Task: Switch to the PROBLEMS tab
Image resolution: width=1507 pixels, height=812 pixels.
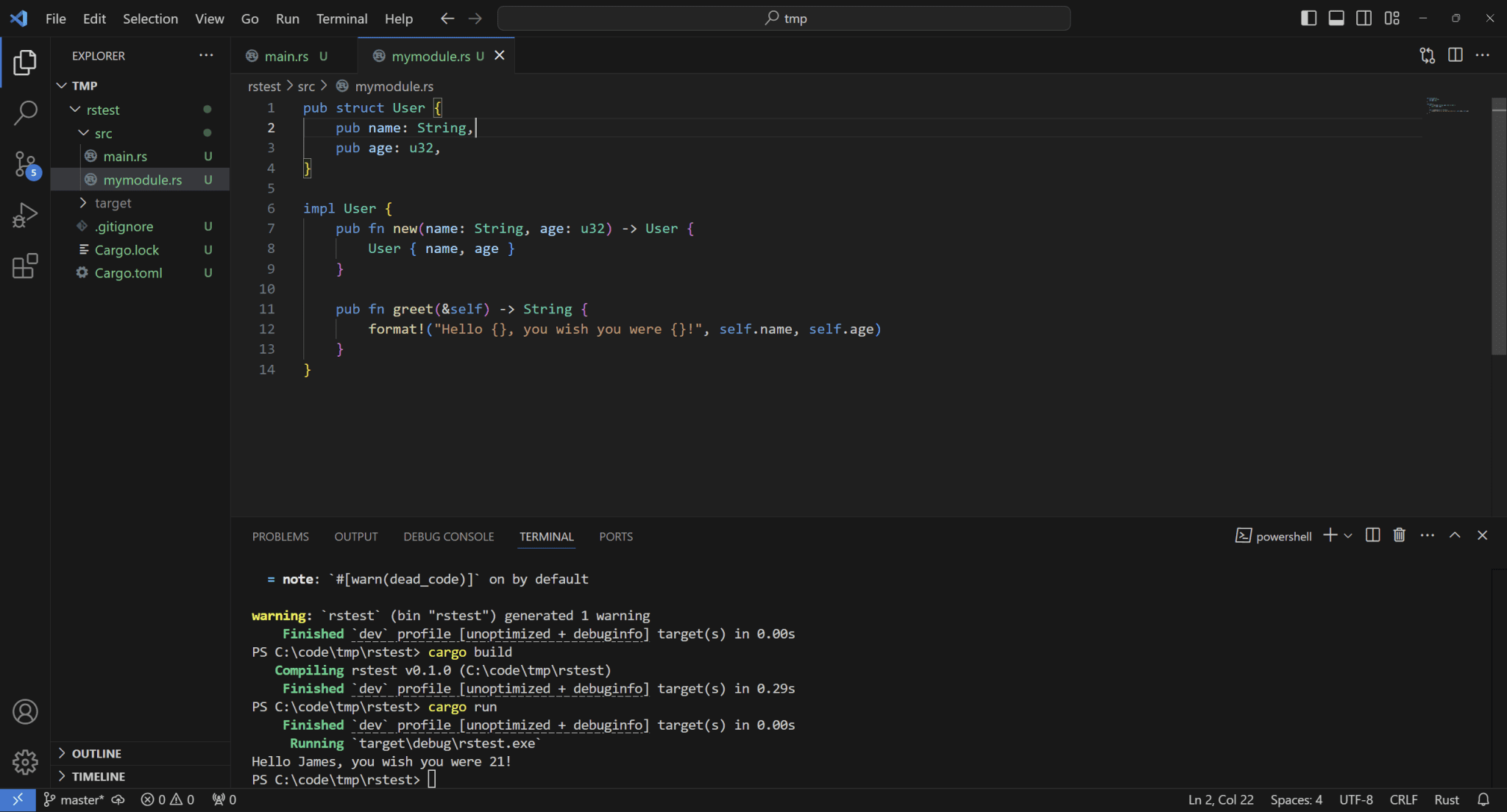Action: pos(280,536)
